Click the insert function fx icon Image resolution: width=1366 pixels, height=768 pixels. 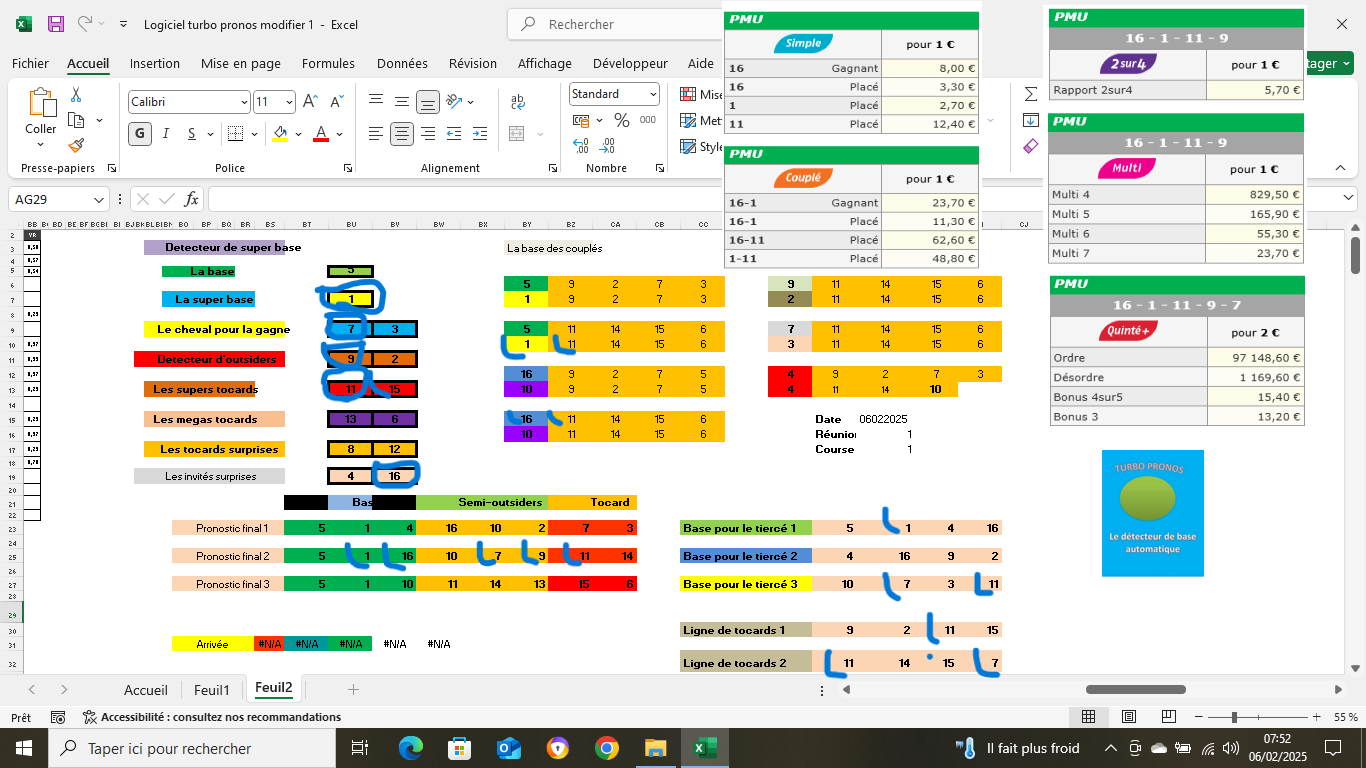click(x=191, y=199)
